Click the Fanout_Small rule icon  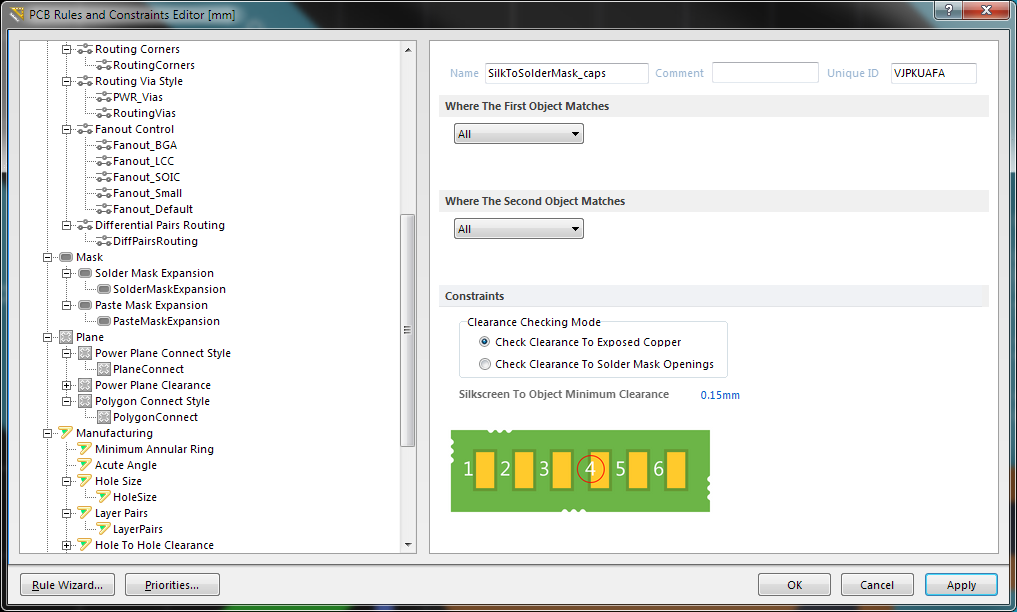point(103,193)
